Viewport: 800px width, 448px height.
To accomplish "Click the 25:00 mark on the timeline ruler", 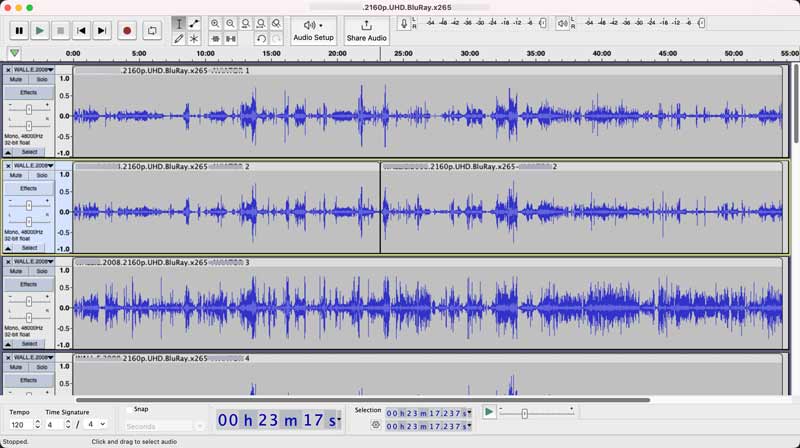I will pyautogui.click(x=403, y=53).
